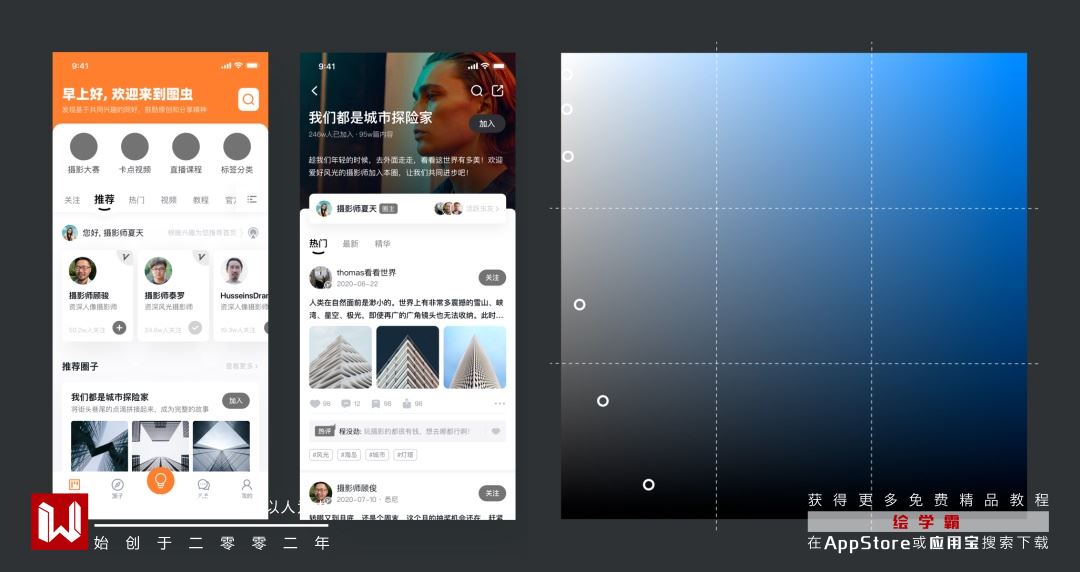
Task: Click the 绘学霸 banner
Action: point(928,522)
